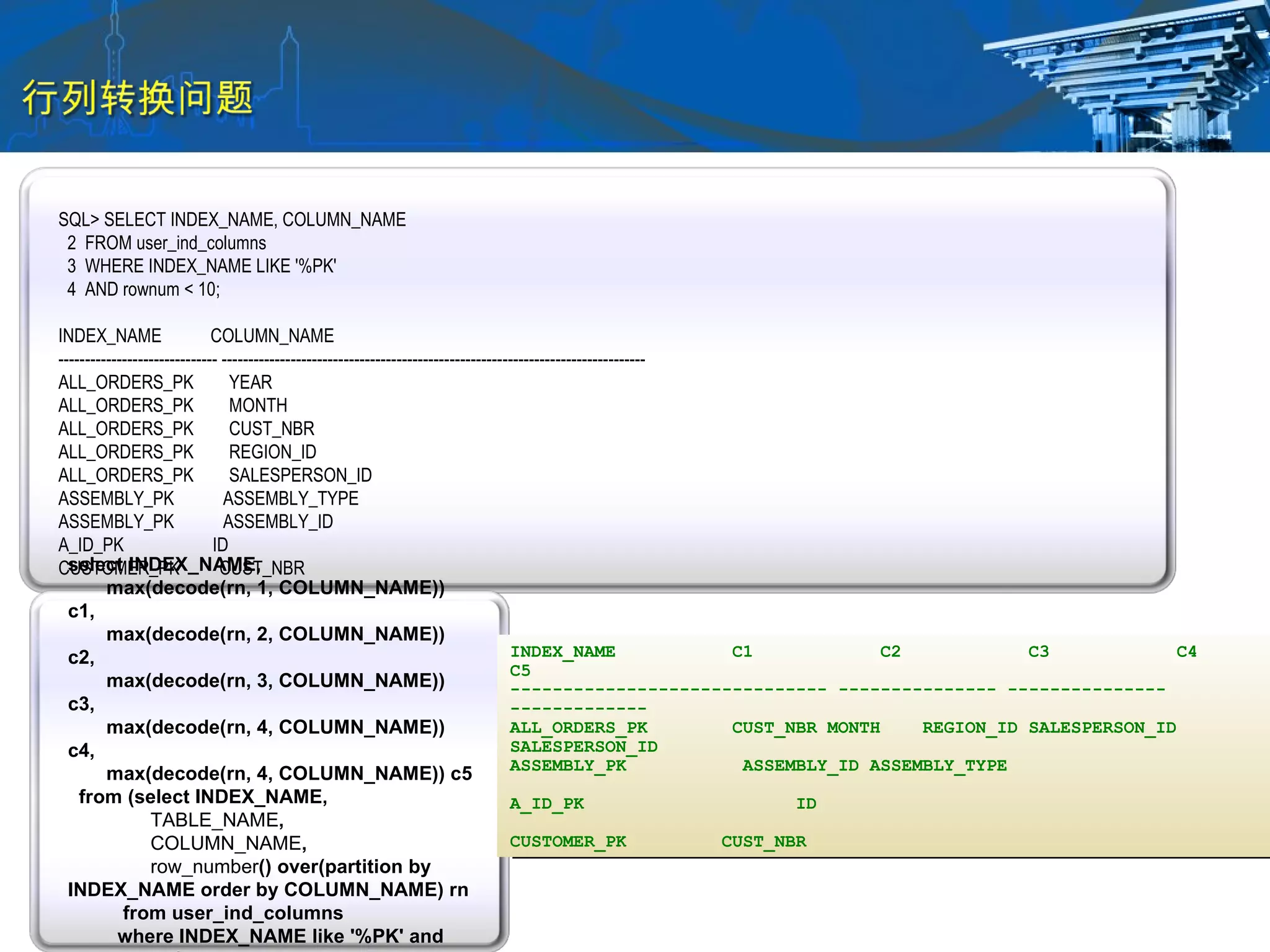Click the slide title 行列转换问题
The width and height of the screenshot is (1270, 952).
point(138,98)
